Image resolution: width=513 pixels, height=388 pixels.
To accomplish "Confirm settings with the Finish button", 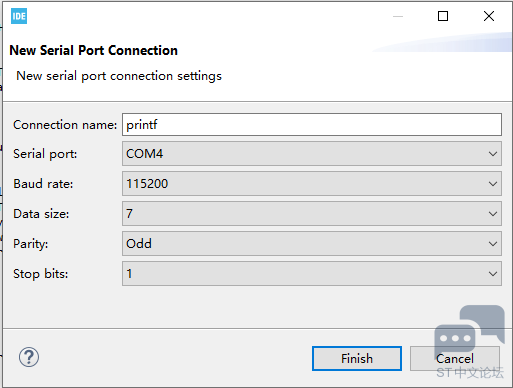I will point(357,359).
